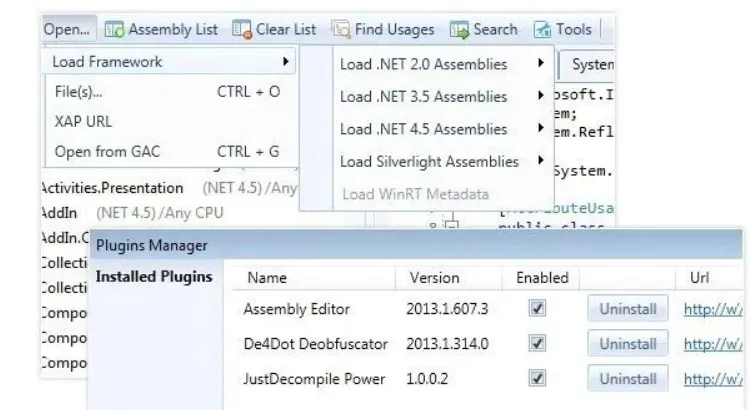Expand .NET 2.0 Assemblies submenu arrow

(x=540, y=63)
